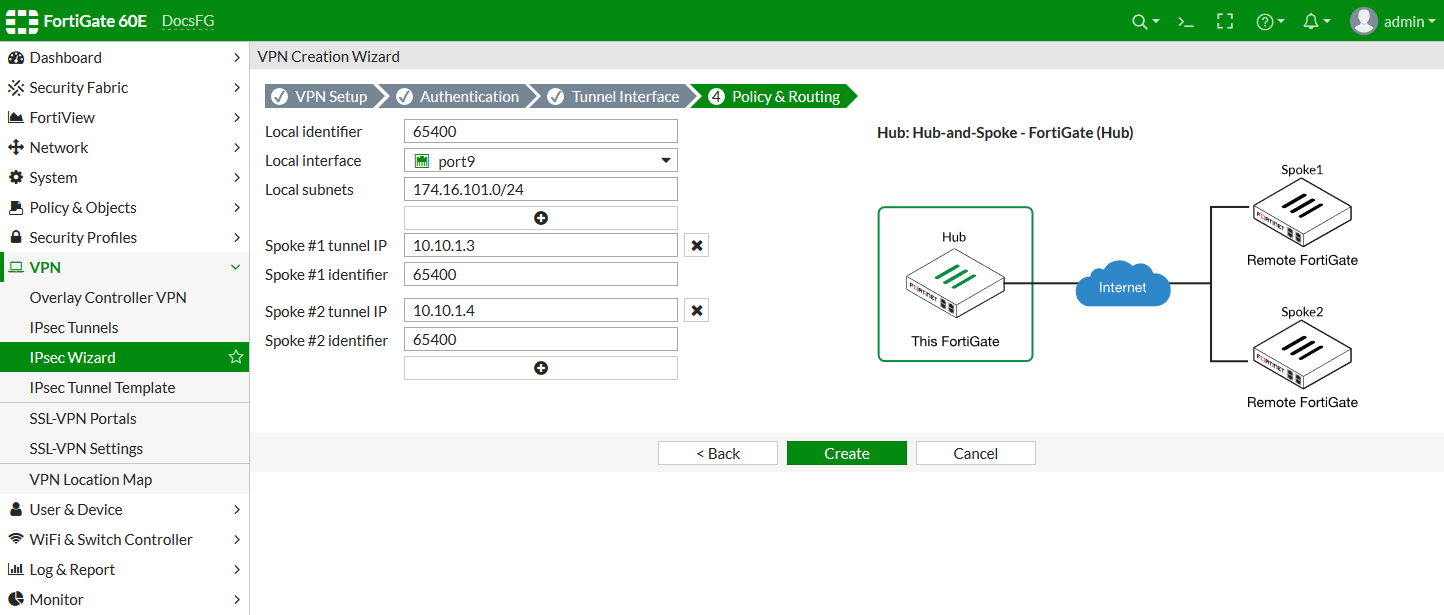The height and width of the screenshot is (615, 1444).
Task: Click the Security Profiles lock icon
Action: coord(15,238)
